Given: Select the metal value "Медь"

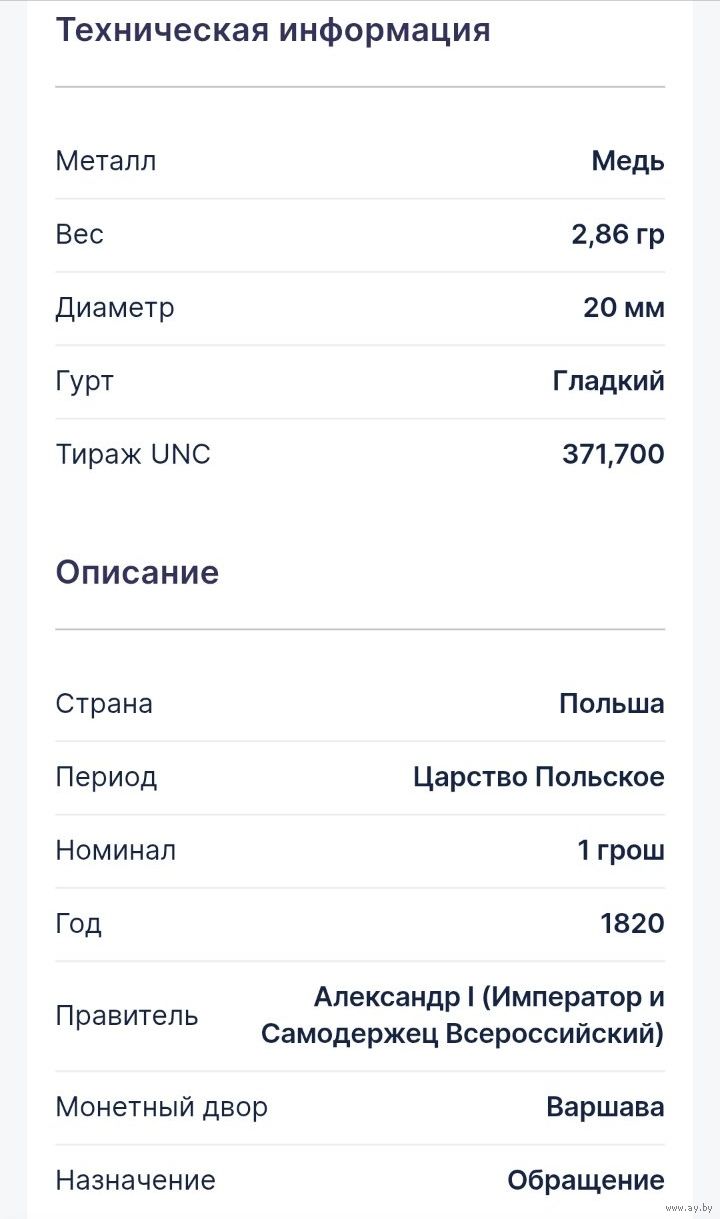Looking at the screenshot, I should click(x=627, y=161).
